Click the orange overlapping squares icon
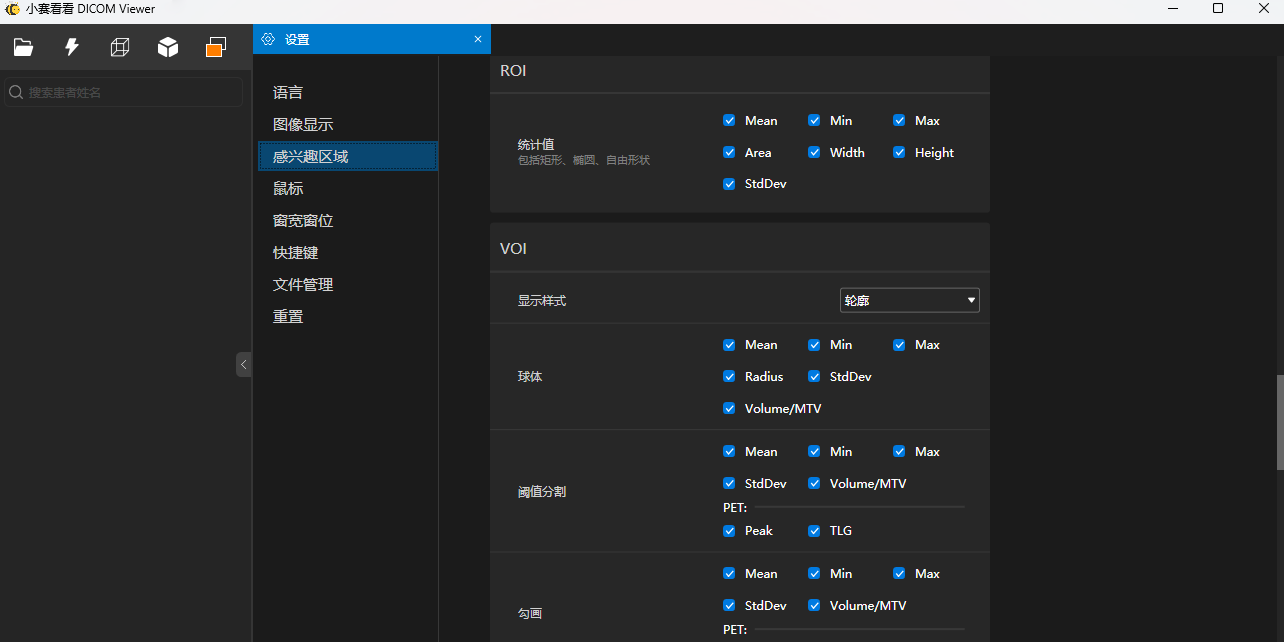This screenshot has width=1284, height=642. click(216, 47)
